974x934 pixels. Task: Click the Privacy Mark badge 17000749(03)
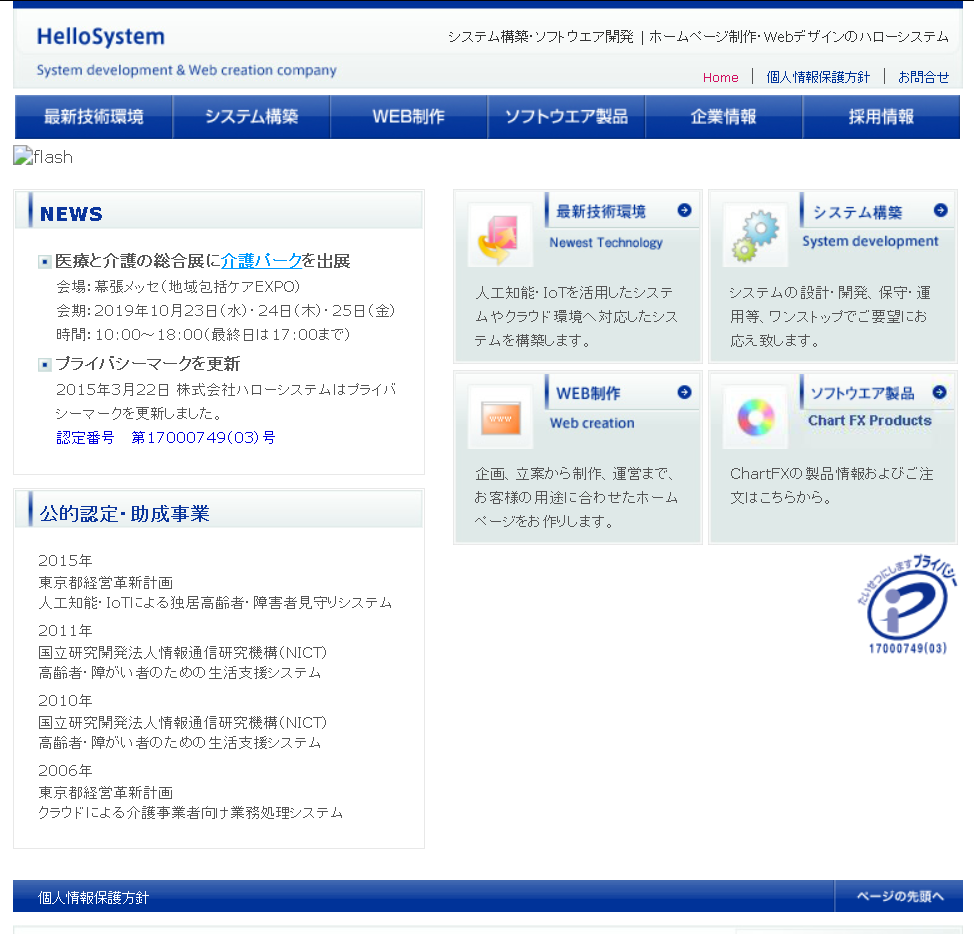coord(907,607)
